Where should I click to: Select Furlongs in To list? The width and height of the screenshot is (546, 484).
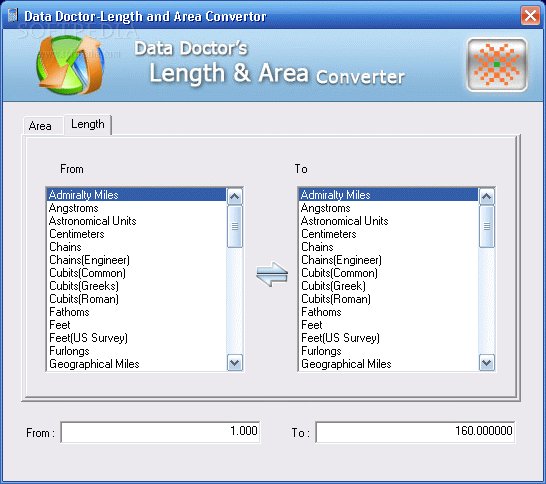pos(389,351)
